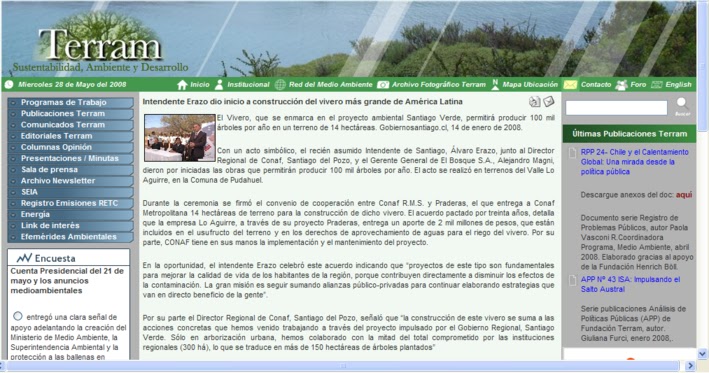The image size is (709, 373).
Task: Open document icon beside RPP 24 publication
Action: (x=572, y=153)
